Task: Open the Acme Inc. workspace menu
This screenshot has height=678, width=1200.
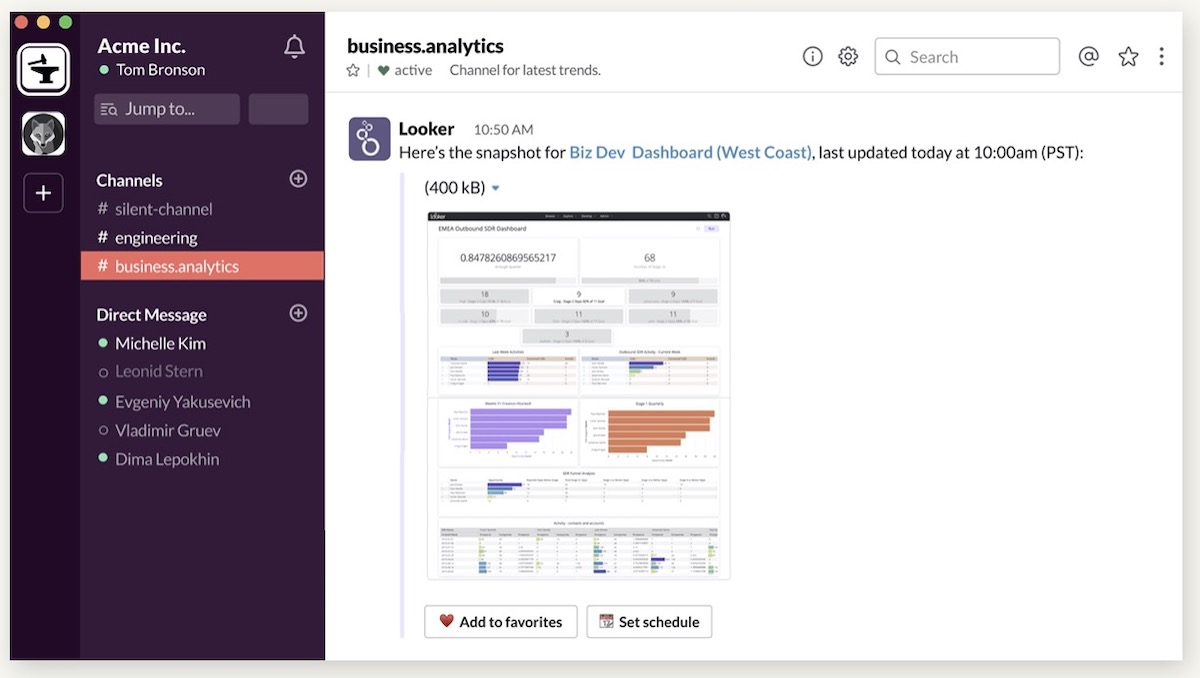Action: coord(141,45)
